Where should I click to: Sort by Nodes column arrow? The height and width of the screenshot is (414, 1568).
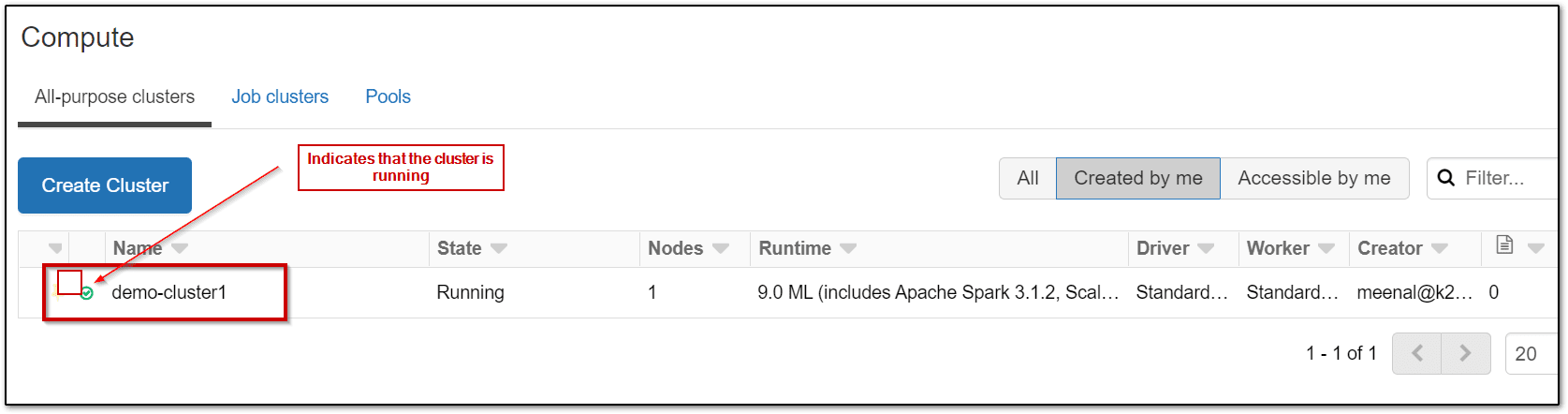720,248
